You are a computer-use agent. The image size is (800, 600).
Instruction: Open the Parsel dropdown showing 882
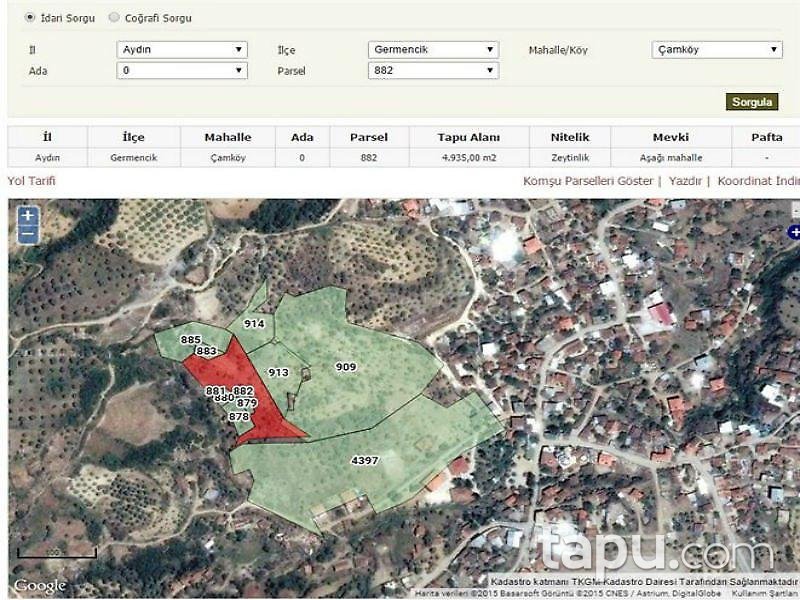click(433, 70)
